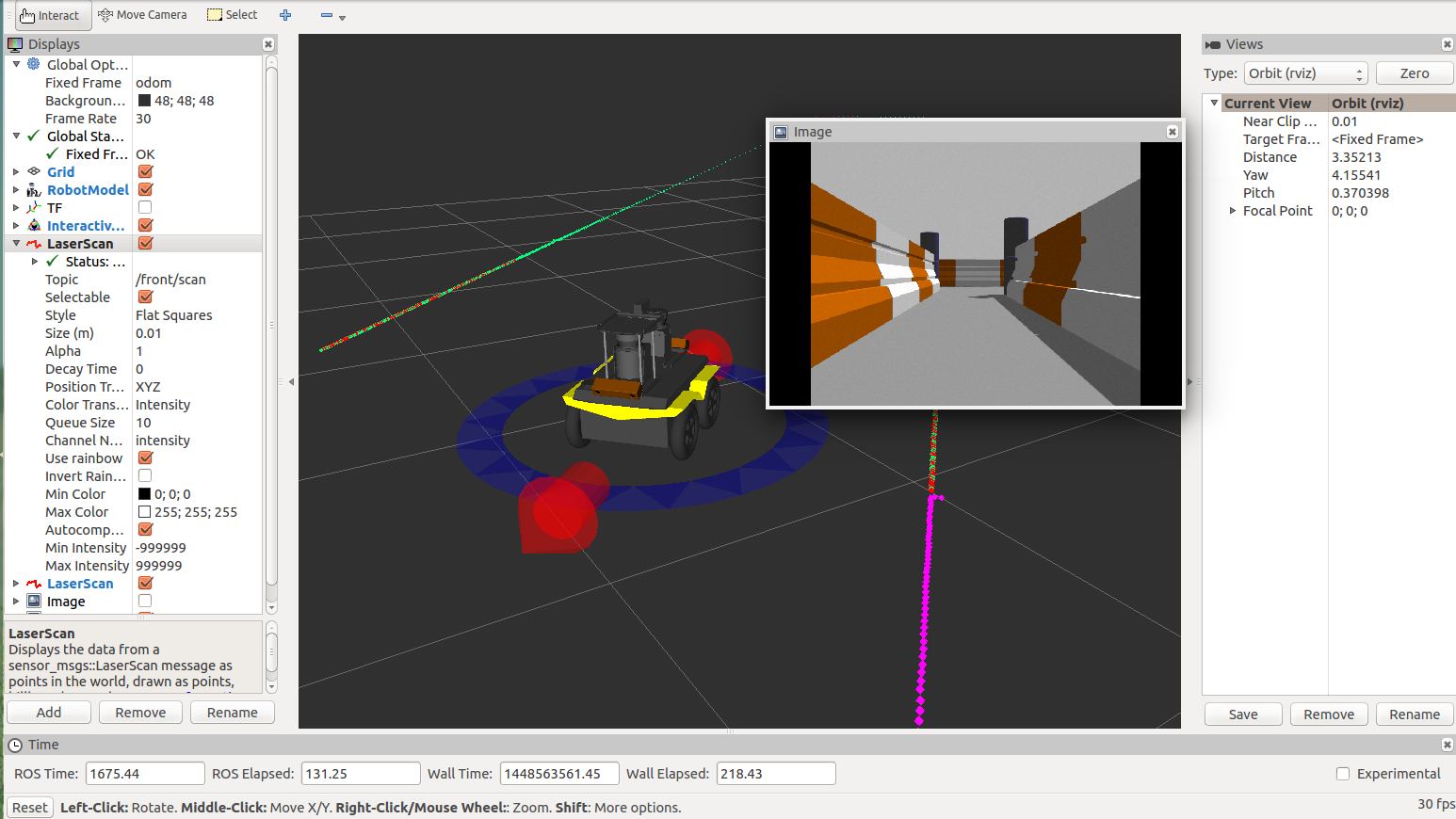Click the Add display button

pyautogui.click(x=49, y=713)
